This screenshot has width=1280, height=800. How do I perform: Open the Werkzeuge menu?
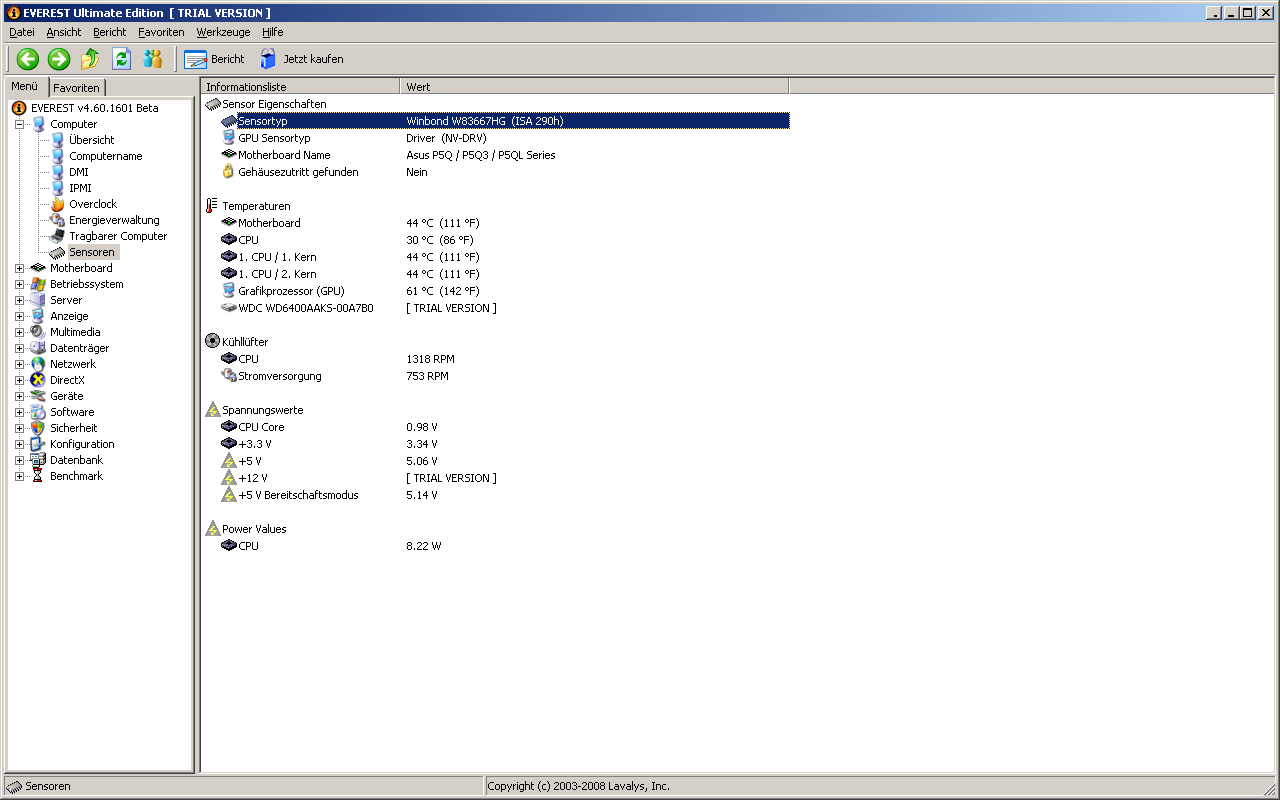point(223,32)
